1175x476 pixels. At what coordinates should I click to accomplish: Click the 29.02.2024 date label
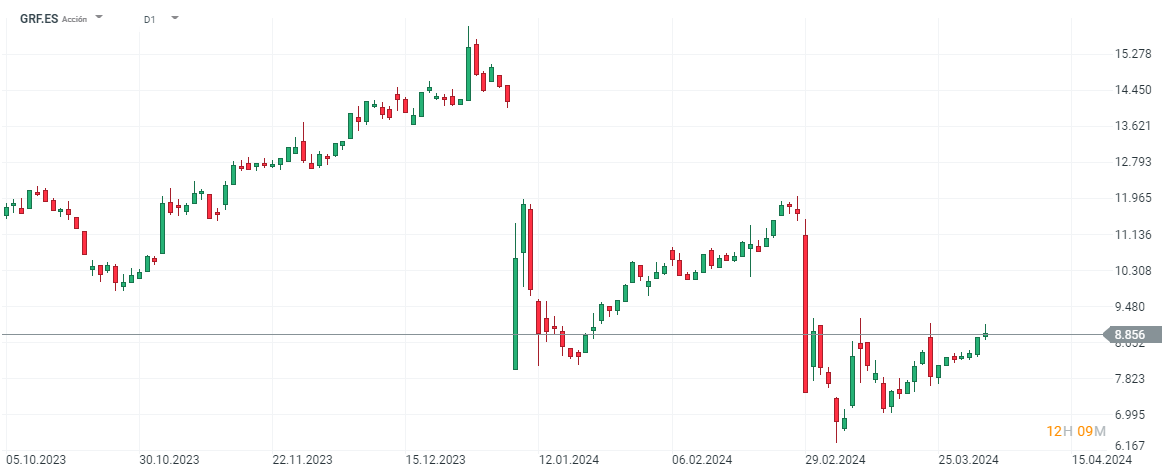pyautogui.click(x=837, y=460)
